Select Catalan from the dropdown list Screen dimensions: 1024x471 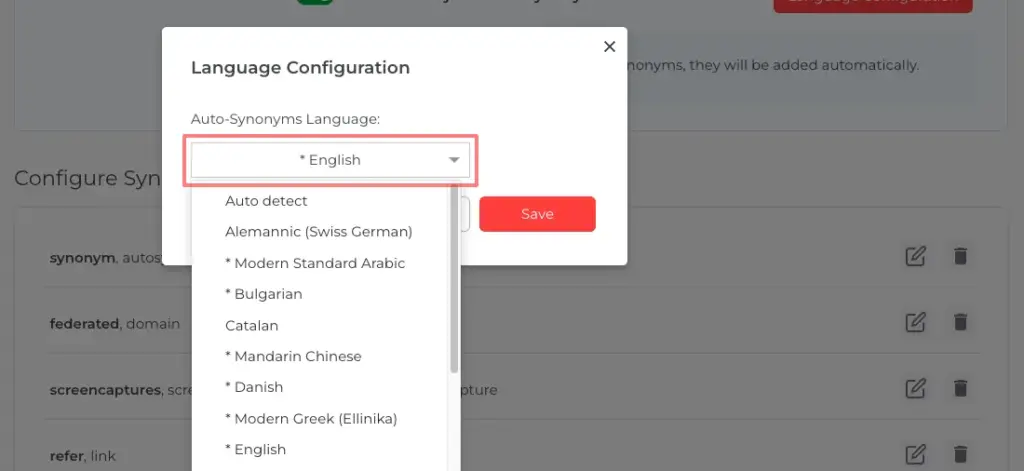pyautogui.click(x=252, y=325)
